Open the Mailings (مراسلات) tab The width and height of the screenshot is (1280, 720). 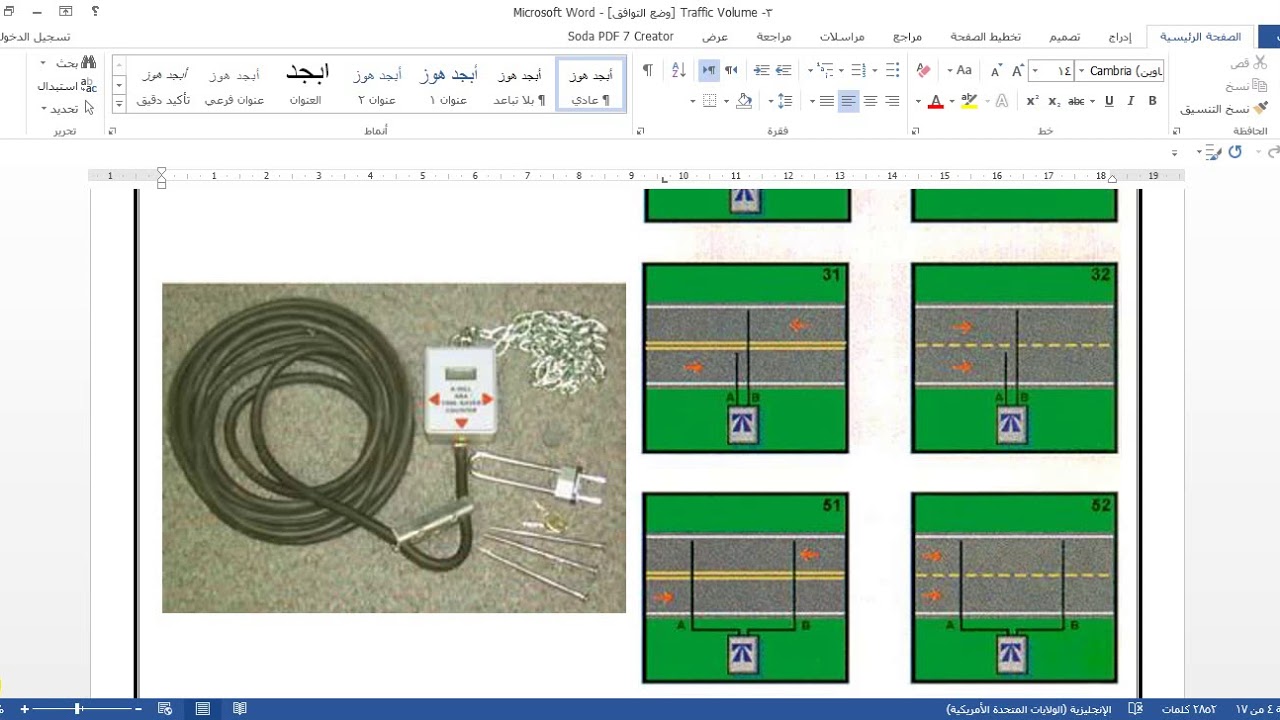(843, 37)
